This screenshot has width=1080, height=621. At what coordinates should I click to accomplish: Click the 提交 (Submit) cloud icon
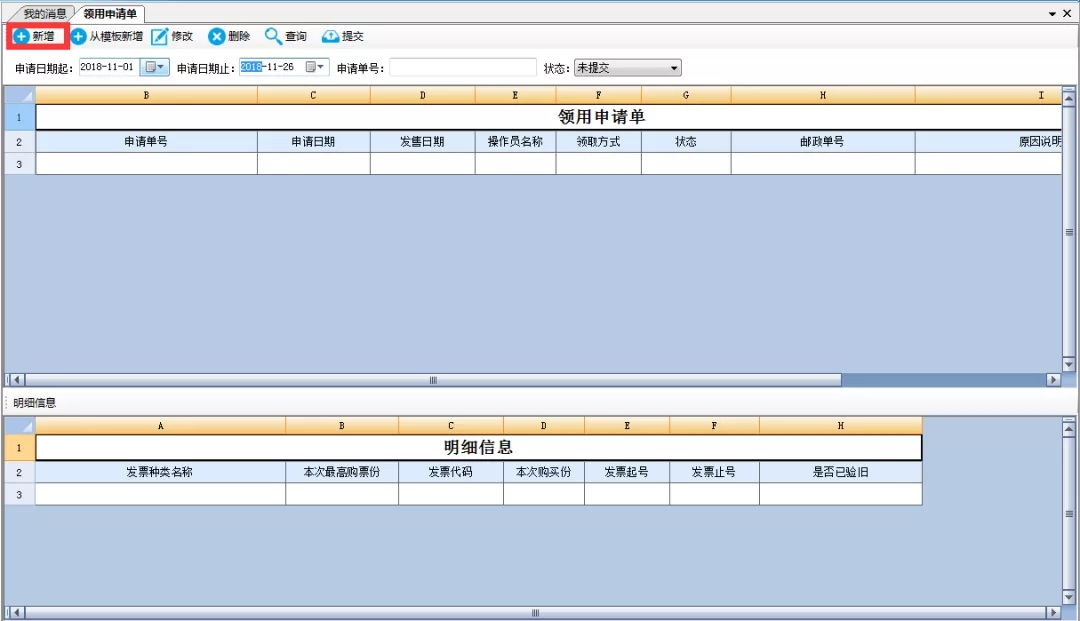point(330,37)
